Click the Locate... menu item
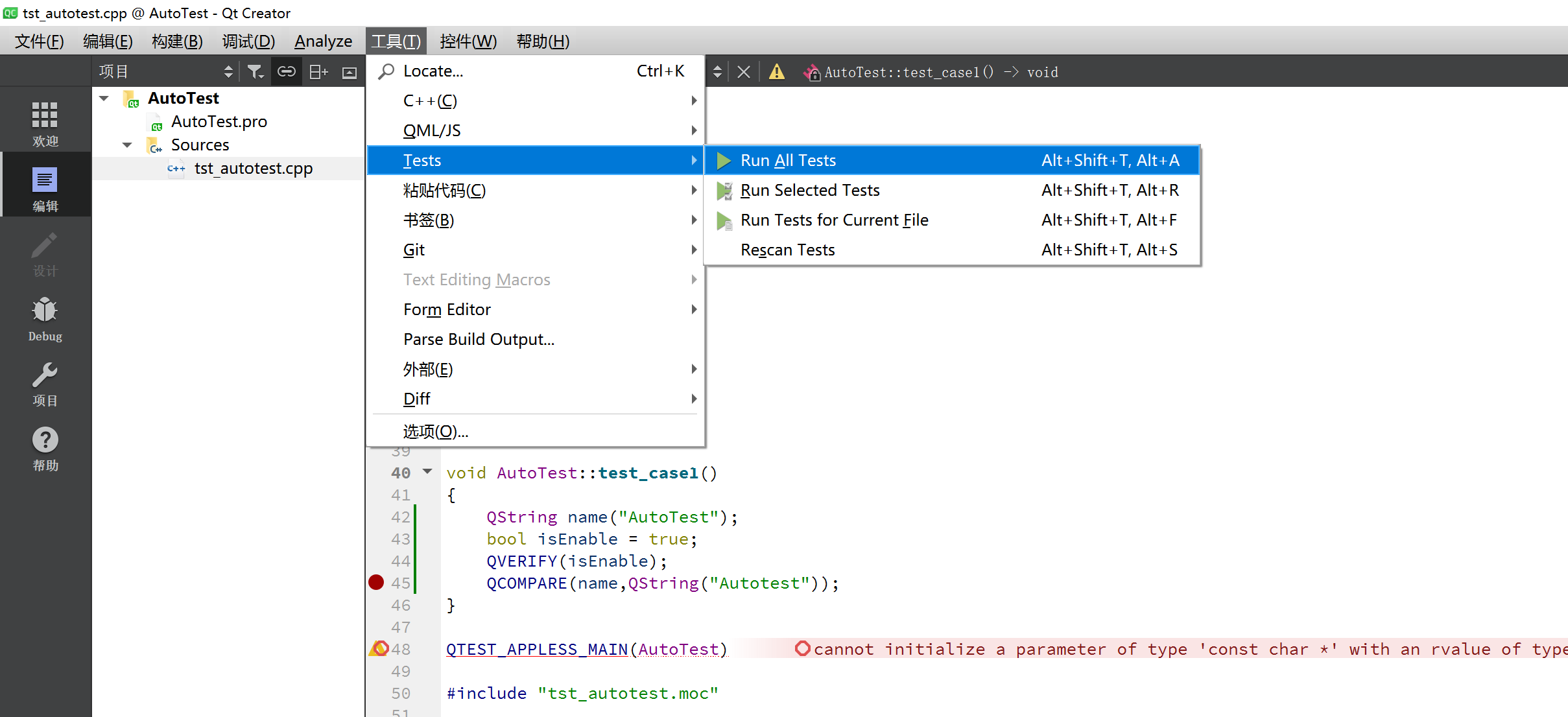This screenshot has width=1568, height=717. click(x=433, y=71)
